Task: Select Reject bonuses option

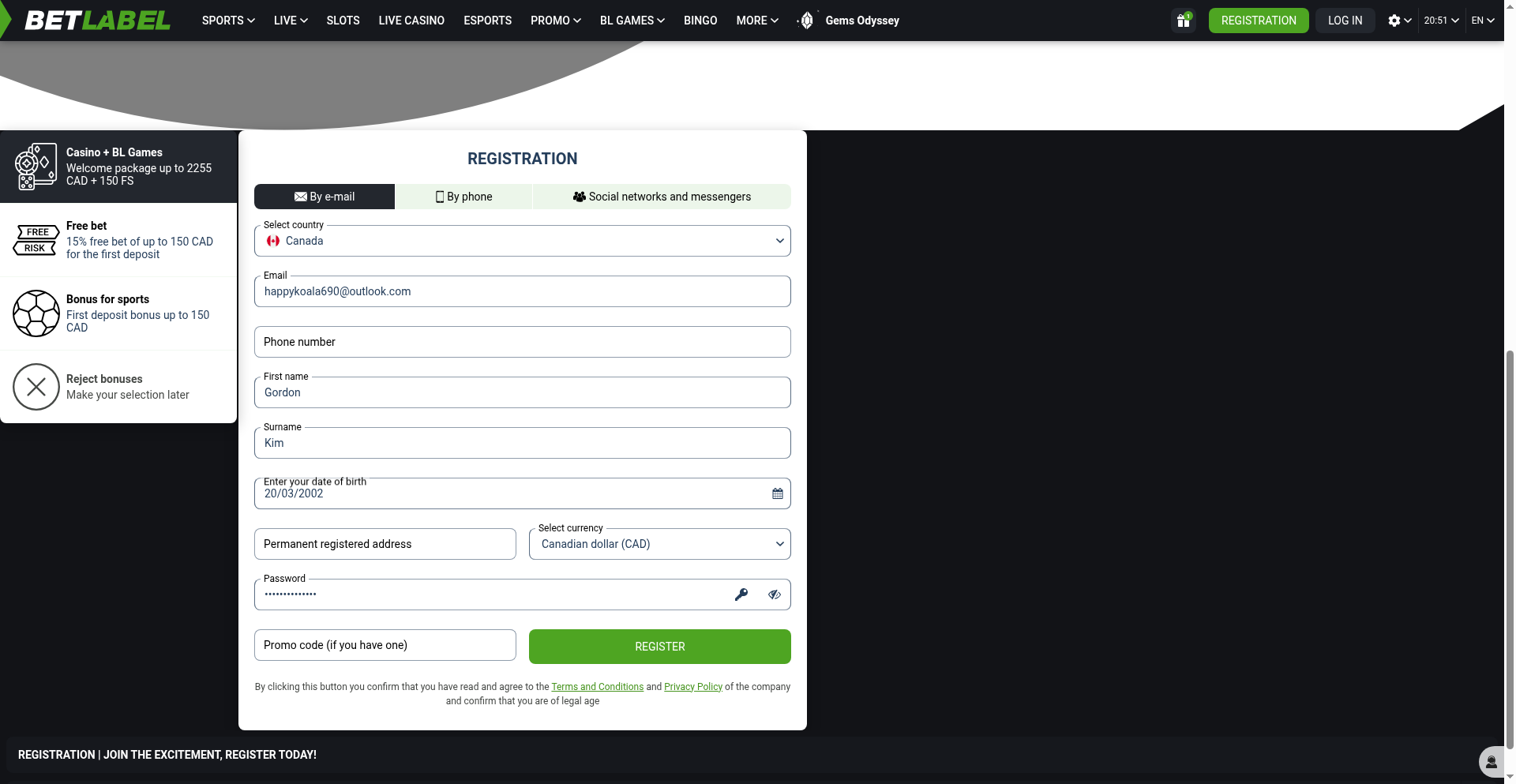Action: coord(118,387)
